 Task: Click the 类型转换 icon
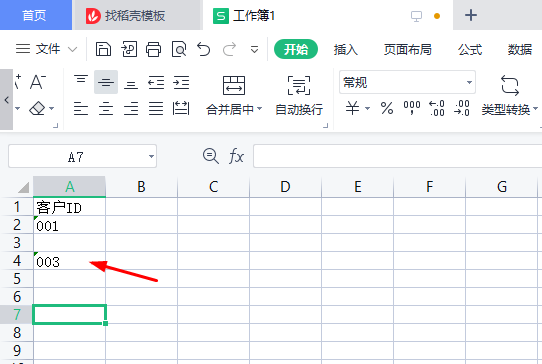pos(510,85)
